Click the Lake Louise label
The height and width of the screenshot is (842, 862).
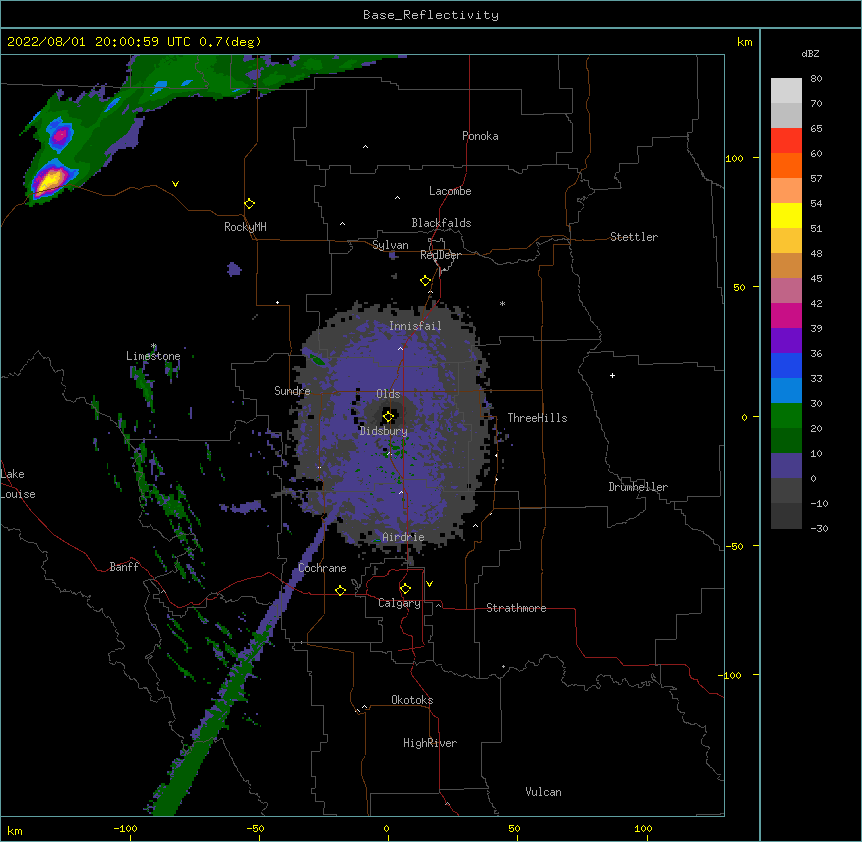pyautogui.click(x=18, y=484)
